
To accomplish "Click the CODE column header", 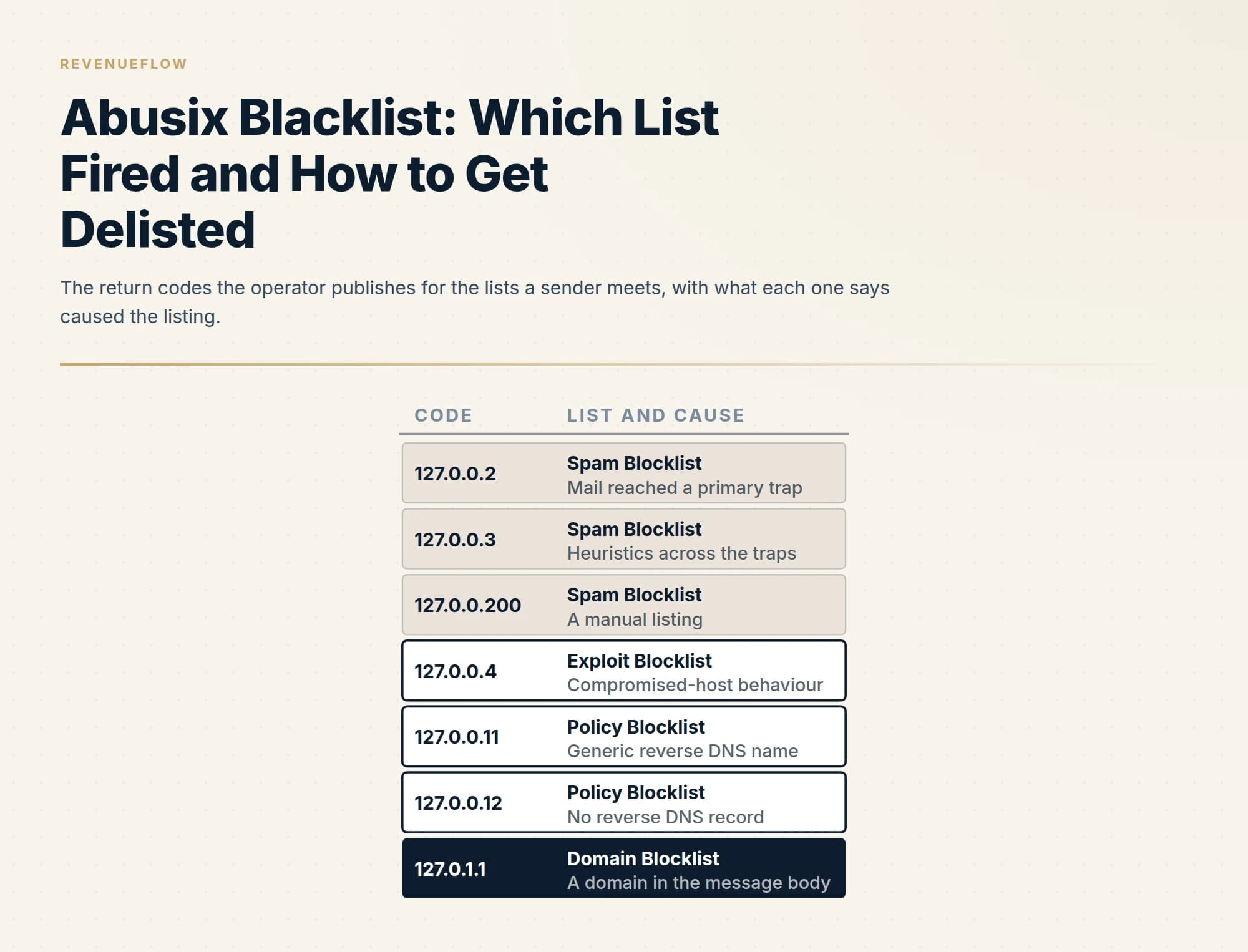I will (x=443, y=415).
